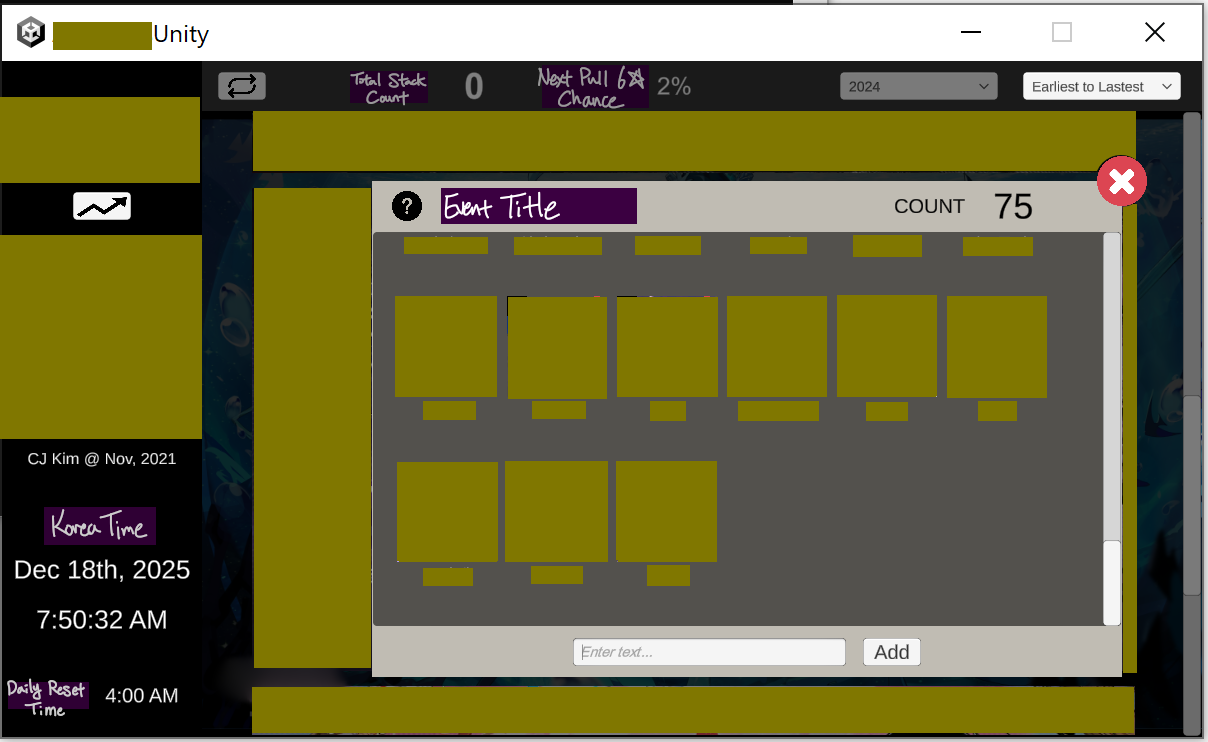Click the question mark help icon
Screen dimensions: 1208x742
pyautogui.click(x=406, y=206)
